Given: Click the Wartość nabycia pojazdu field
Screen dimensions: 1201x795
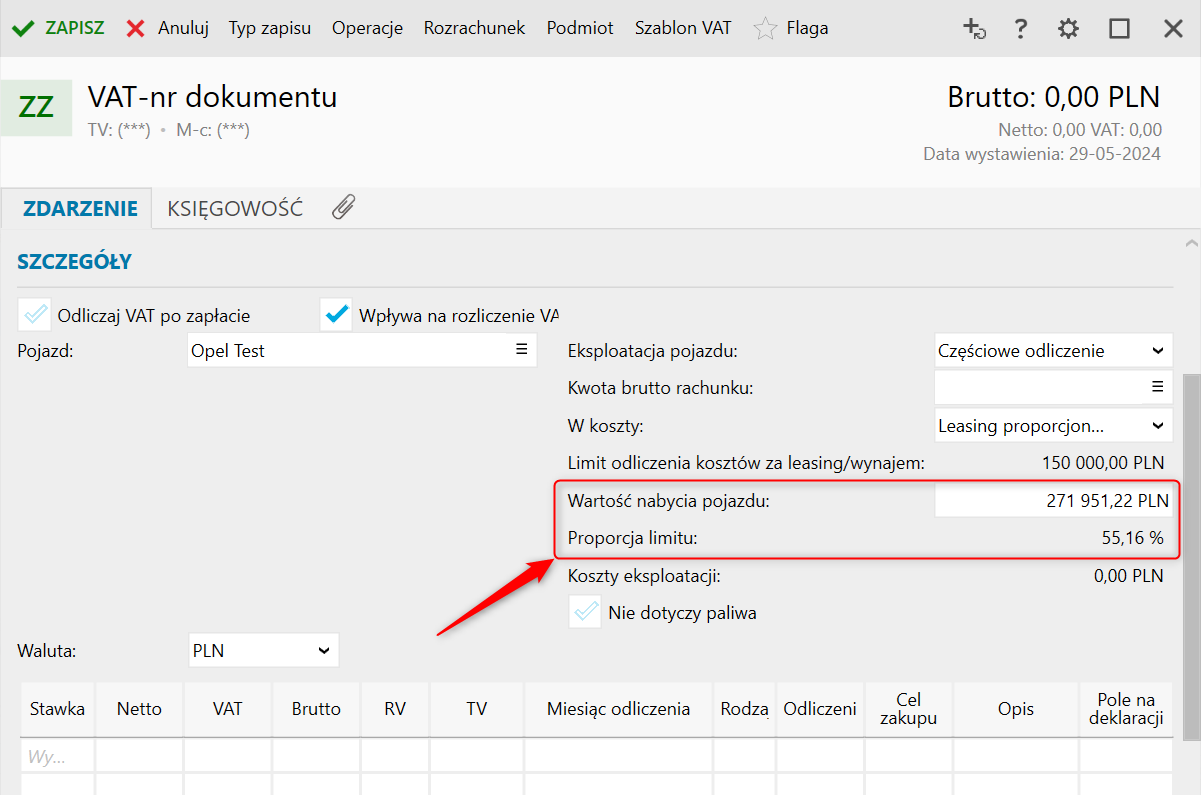Looking at the screenshot, I should (x=1052, y=500).
